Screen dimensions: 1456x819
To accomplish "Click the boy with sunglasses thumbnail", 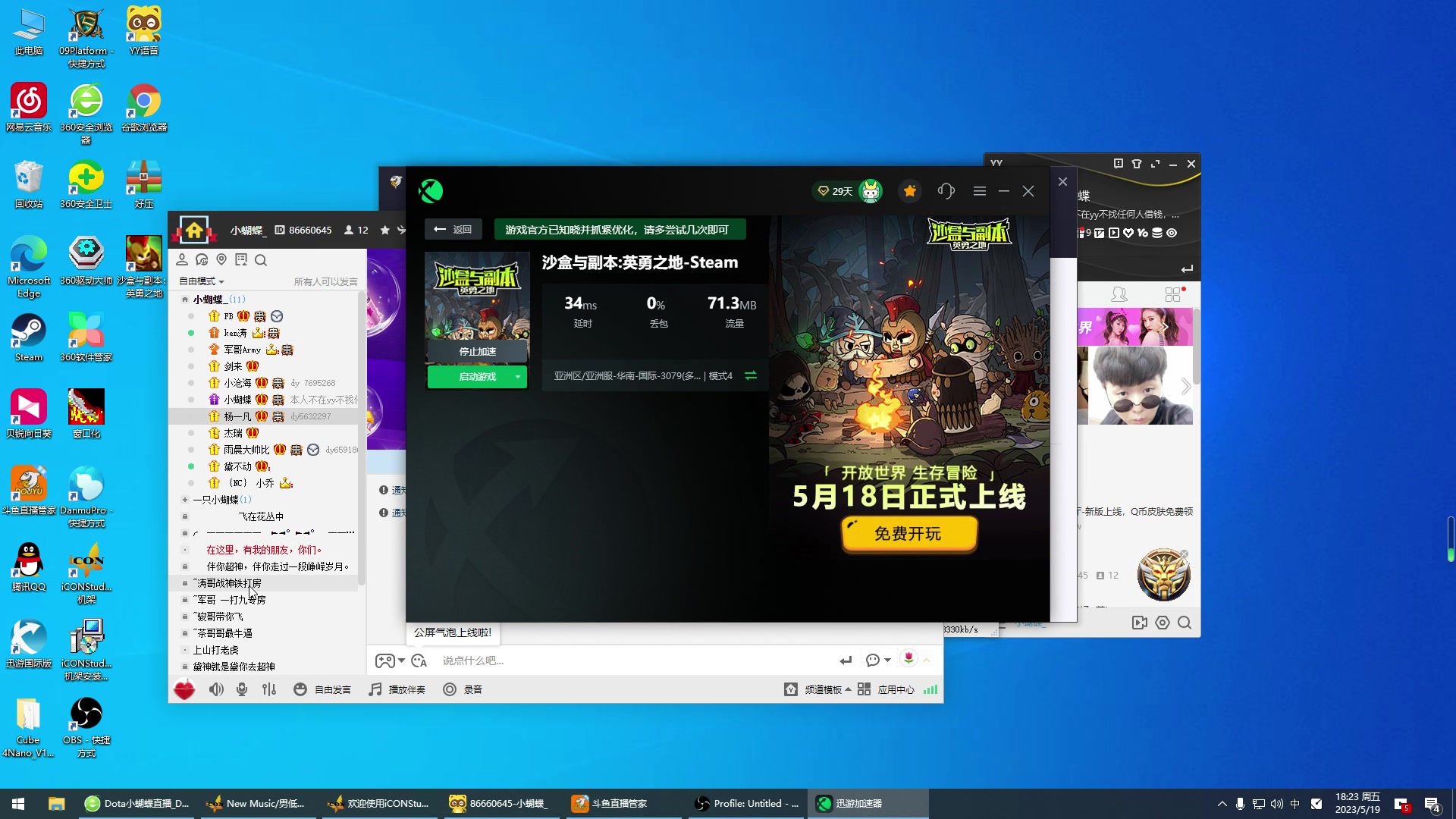I will tap(1140, 386).
